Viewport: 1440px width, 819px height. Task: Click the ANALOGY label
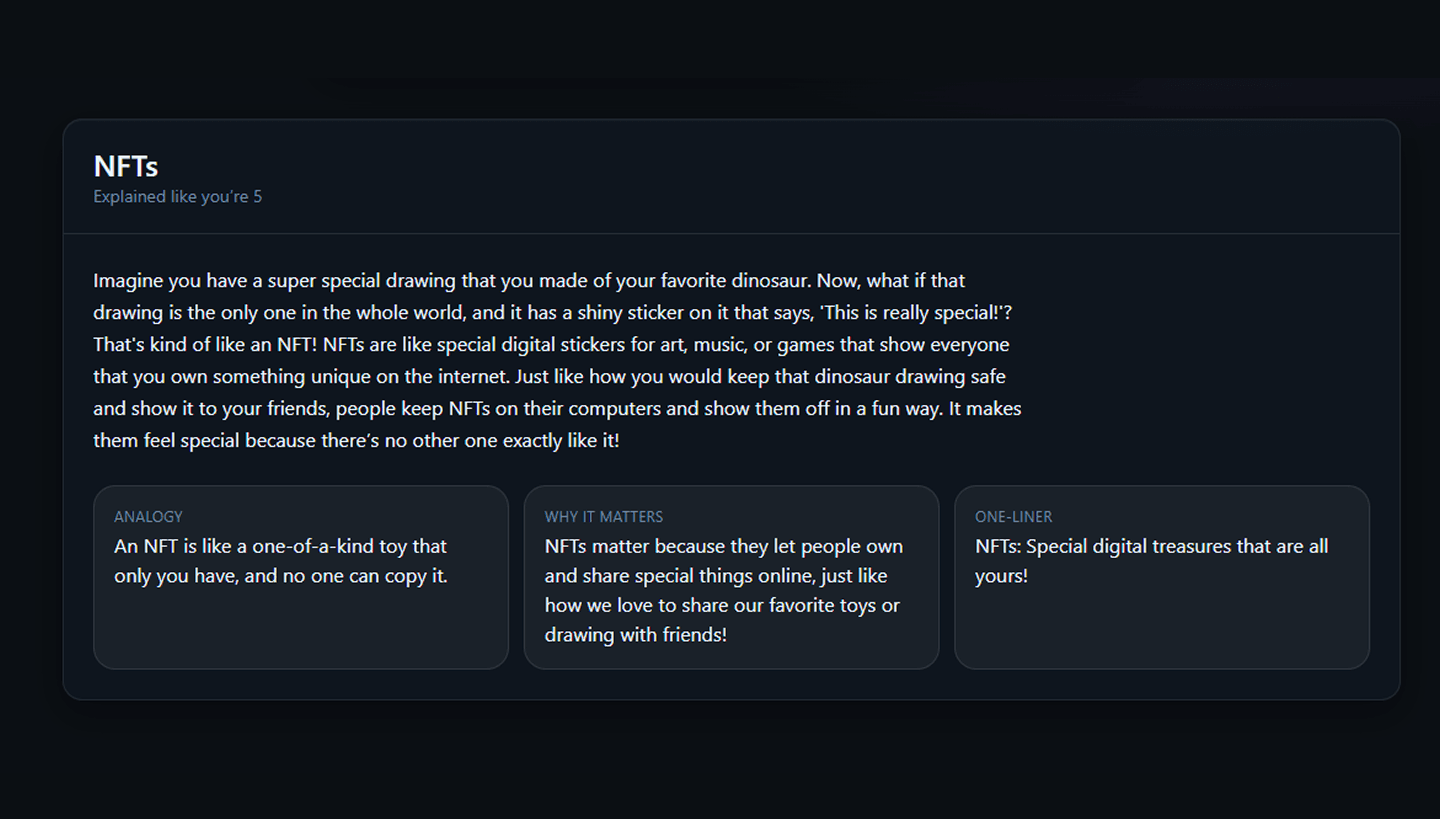148,517
